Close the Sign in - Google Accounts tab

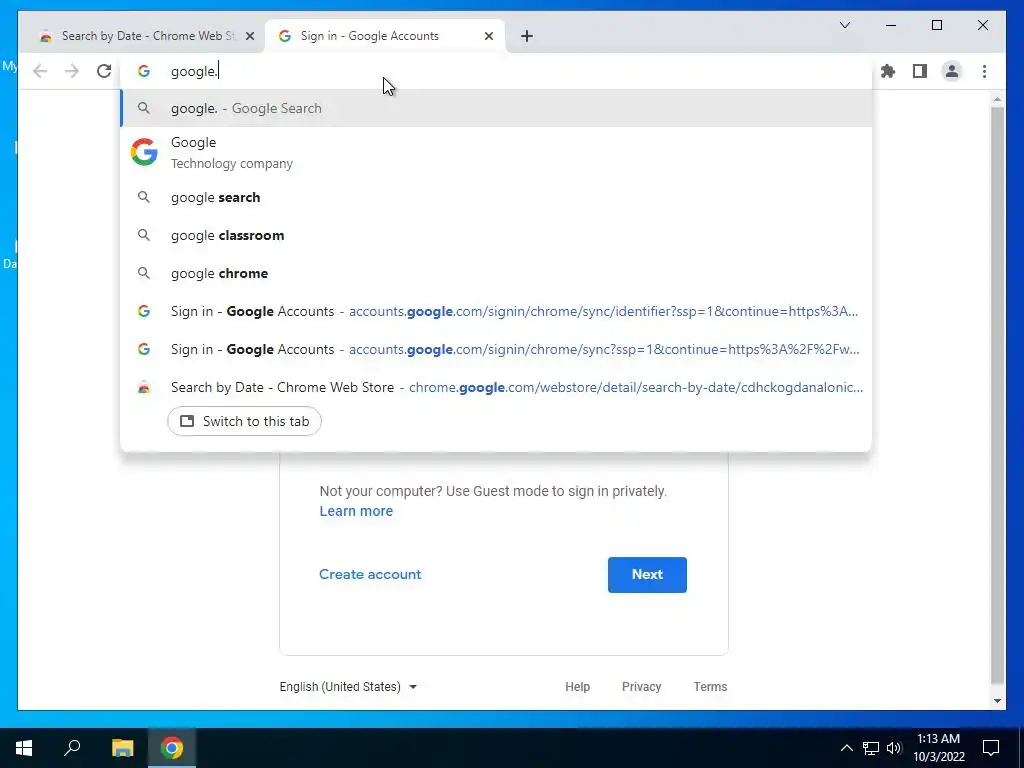tap(488, 37)
